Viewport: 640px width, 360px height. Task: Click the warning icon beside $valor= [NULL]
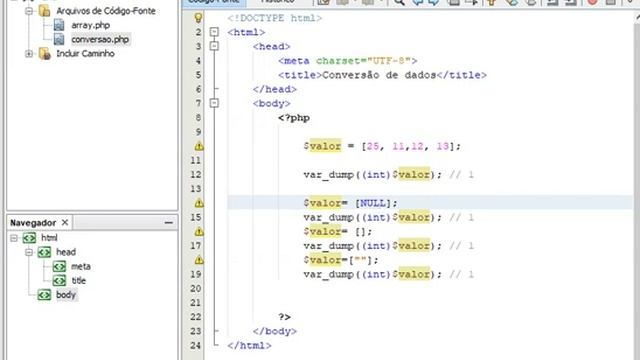[x=199, y=203]
